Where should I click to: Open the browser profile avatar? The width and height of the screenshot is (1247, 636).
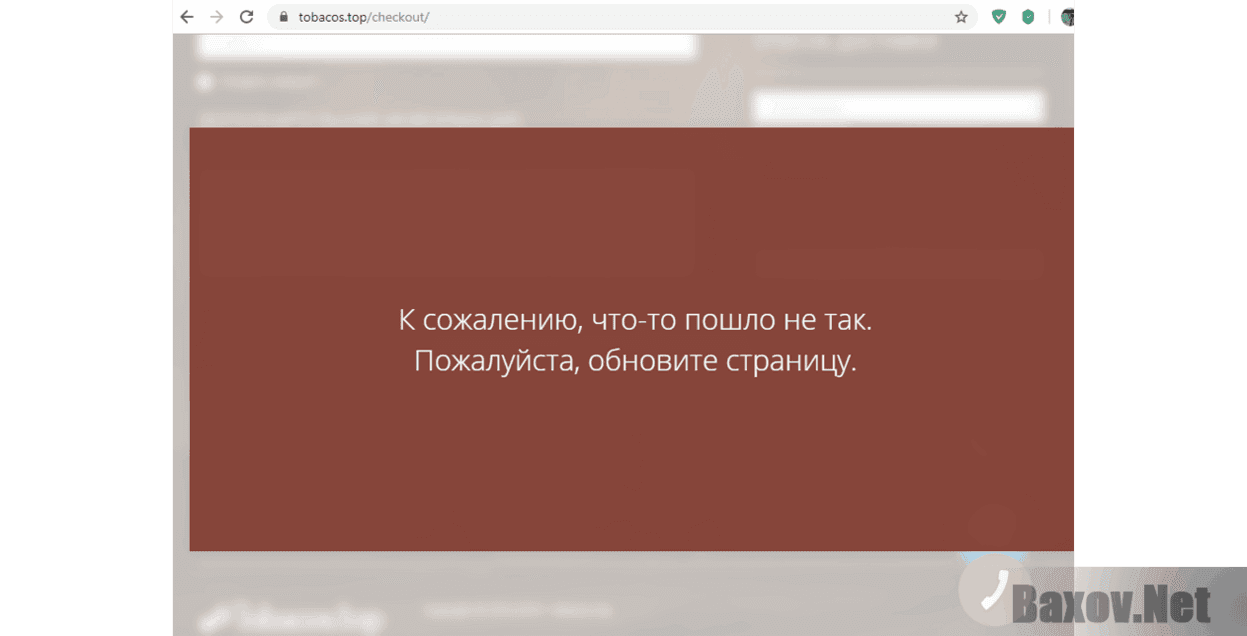click(x=1067, y=17)
